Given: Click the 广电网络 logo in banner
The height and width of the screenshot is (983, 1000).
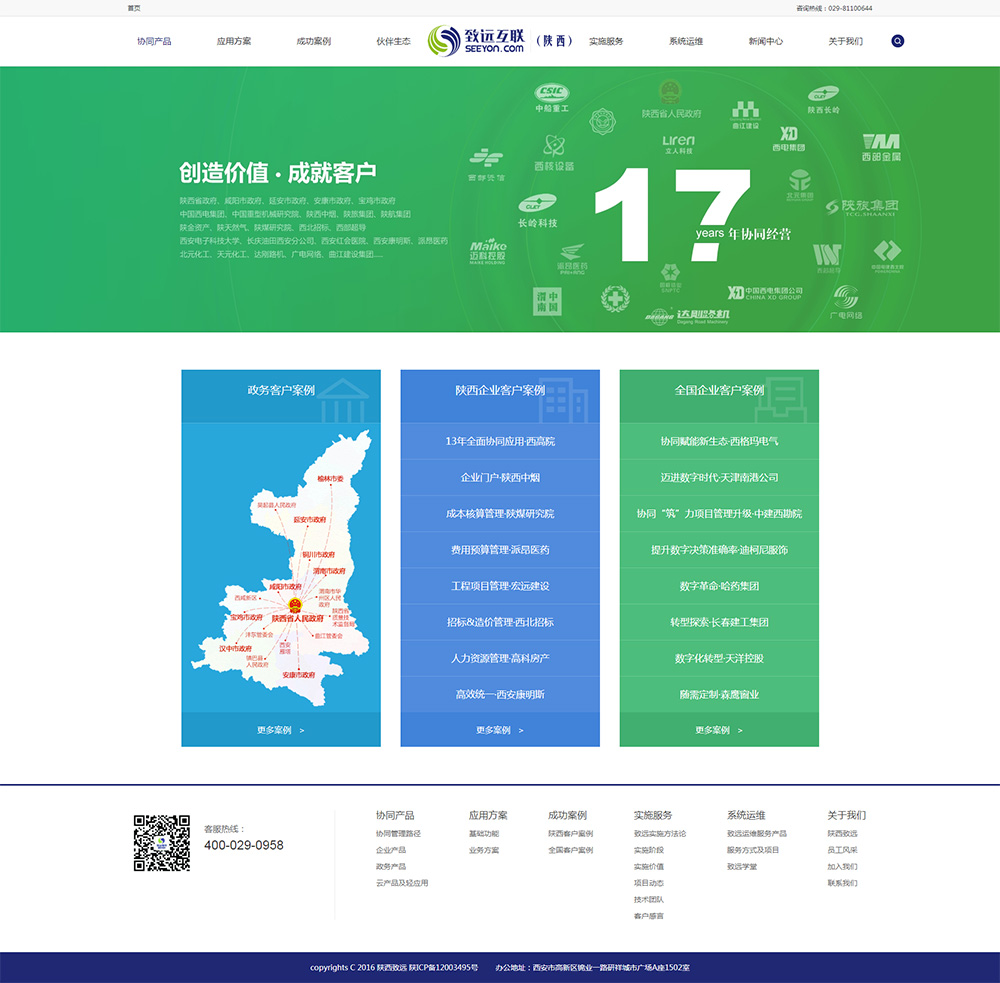Looking at the screenshot, I should coord(845,301).
